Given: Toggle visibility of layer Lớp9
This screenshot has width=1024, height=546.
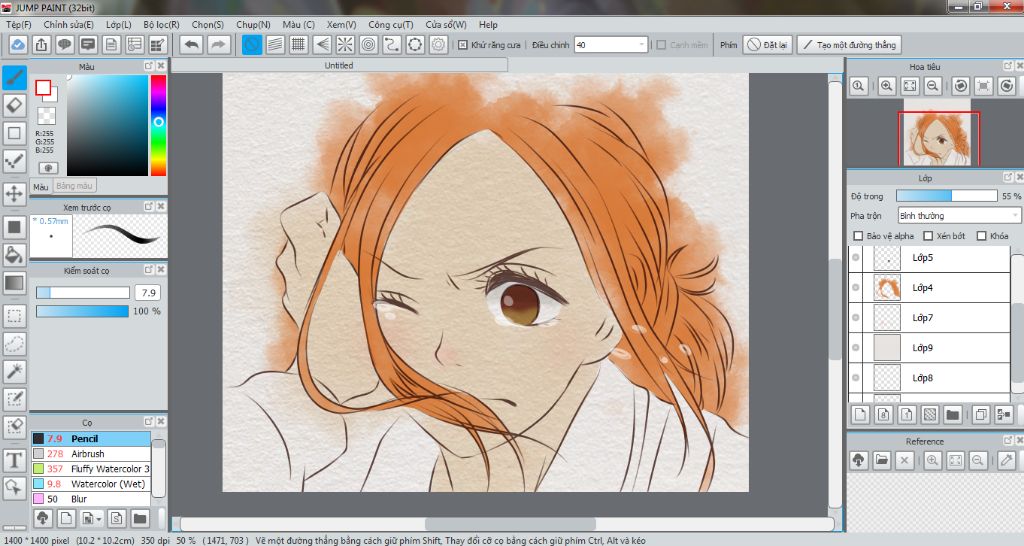Looking at the screenshot, I should (856, 347).
